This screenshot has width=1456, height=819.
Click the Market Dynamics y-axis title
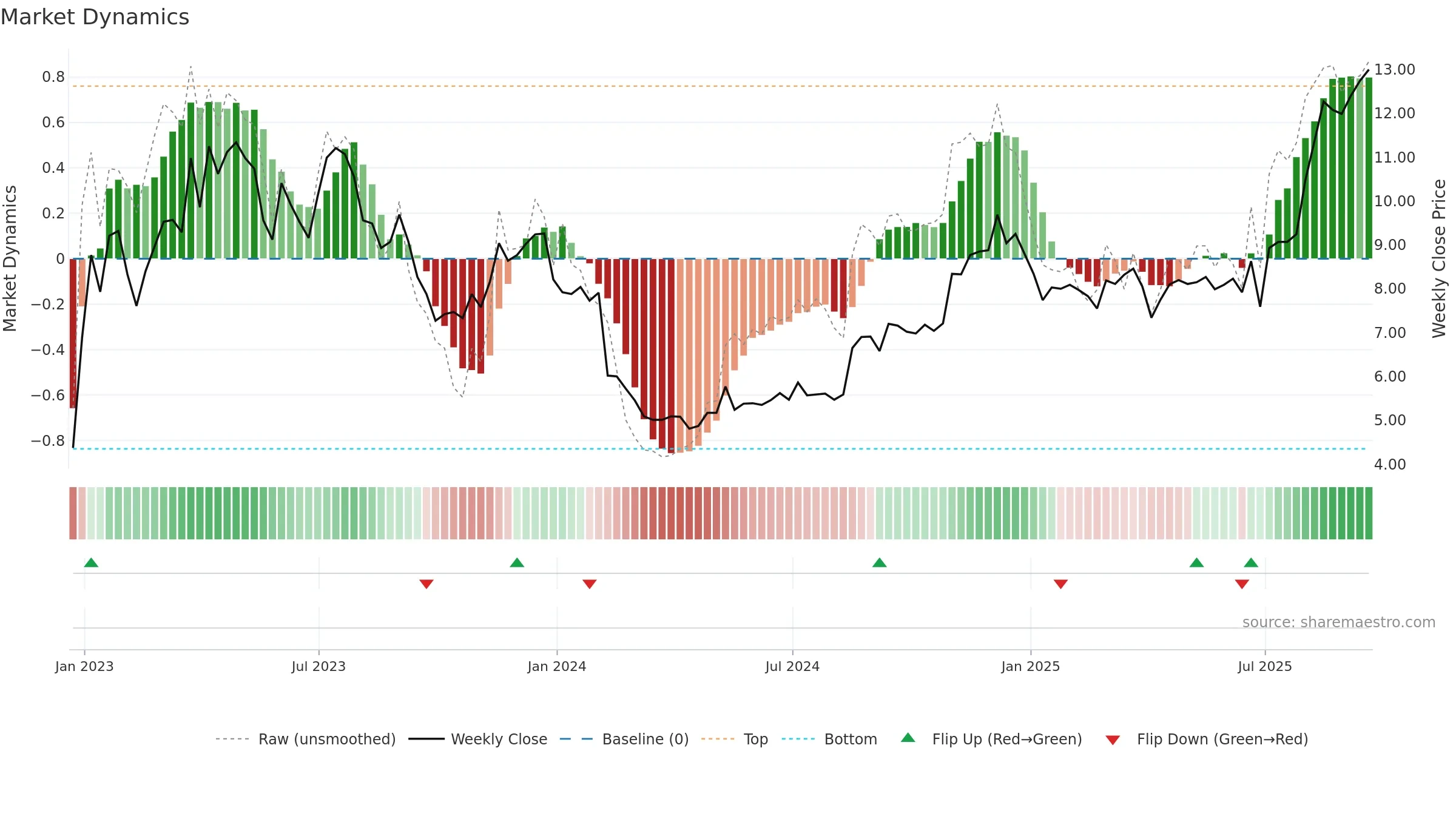10,258
